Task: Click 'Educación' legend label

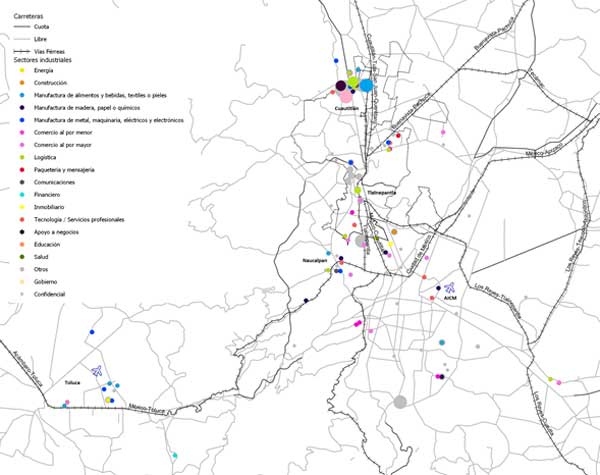Action: tap(47, 245)
